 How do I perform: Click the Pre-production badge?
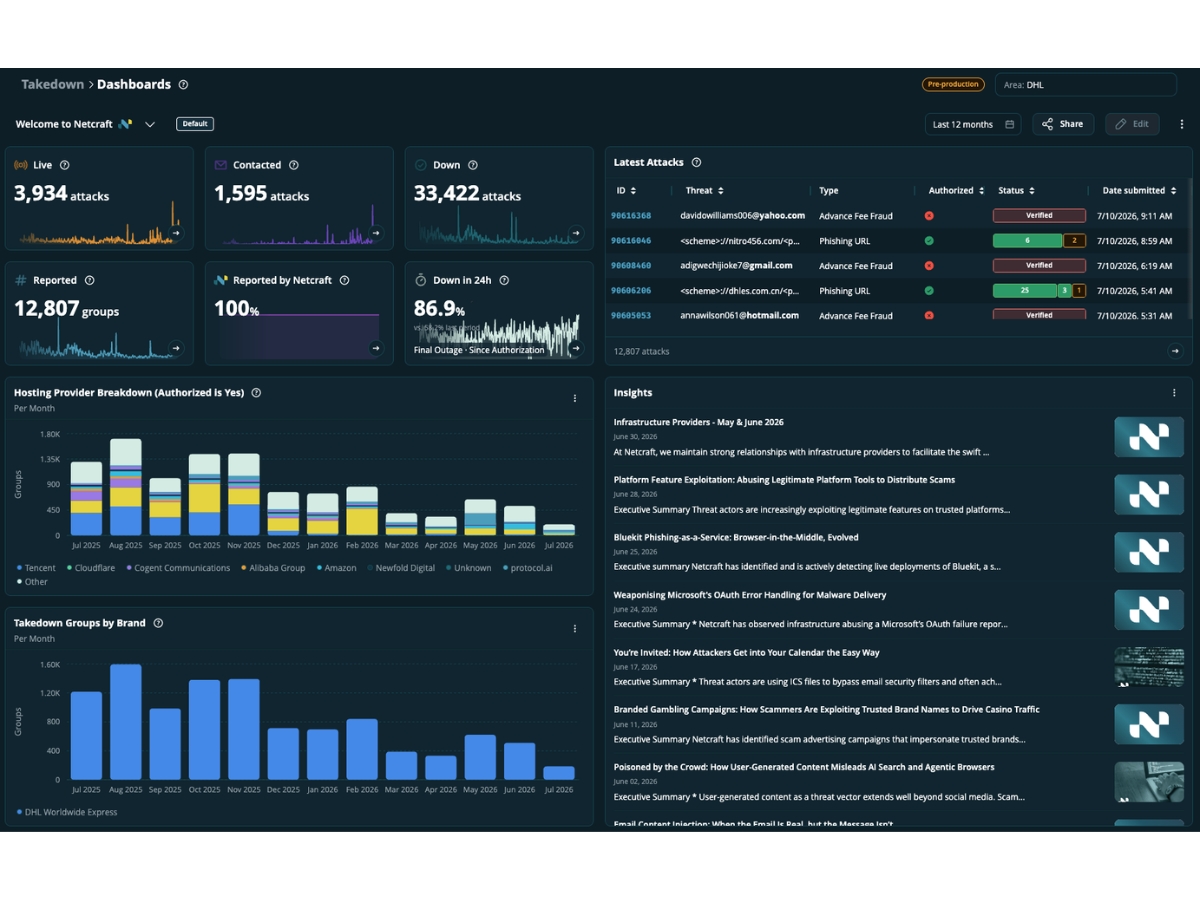click(953, 85)
